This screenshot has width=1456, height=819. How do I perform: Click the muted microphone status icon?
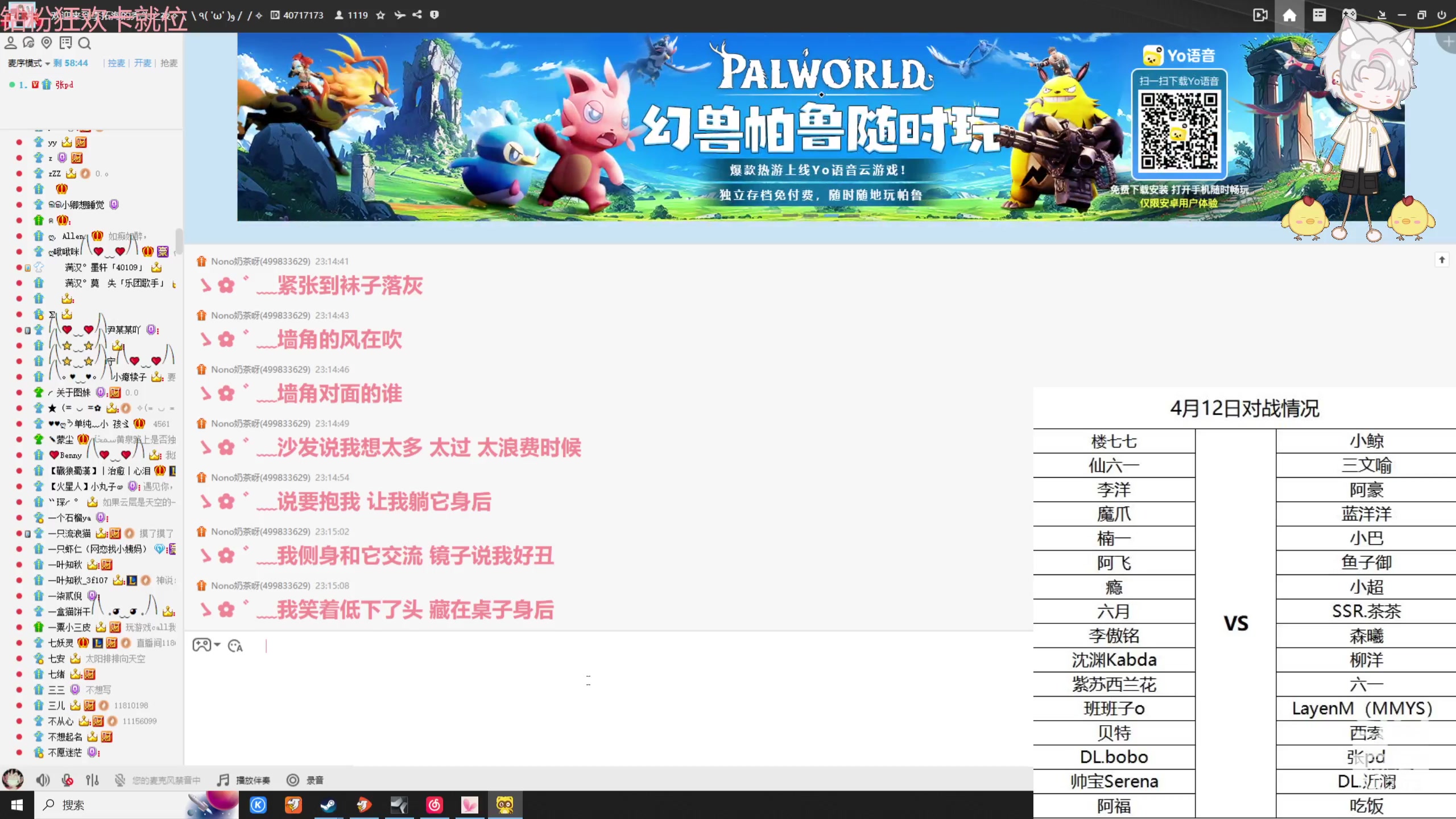coord(119,780)
